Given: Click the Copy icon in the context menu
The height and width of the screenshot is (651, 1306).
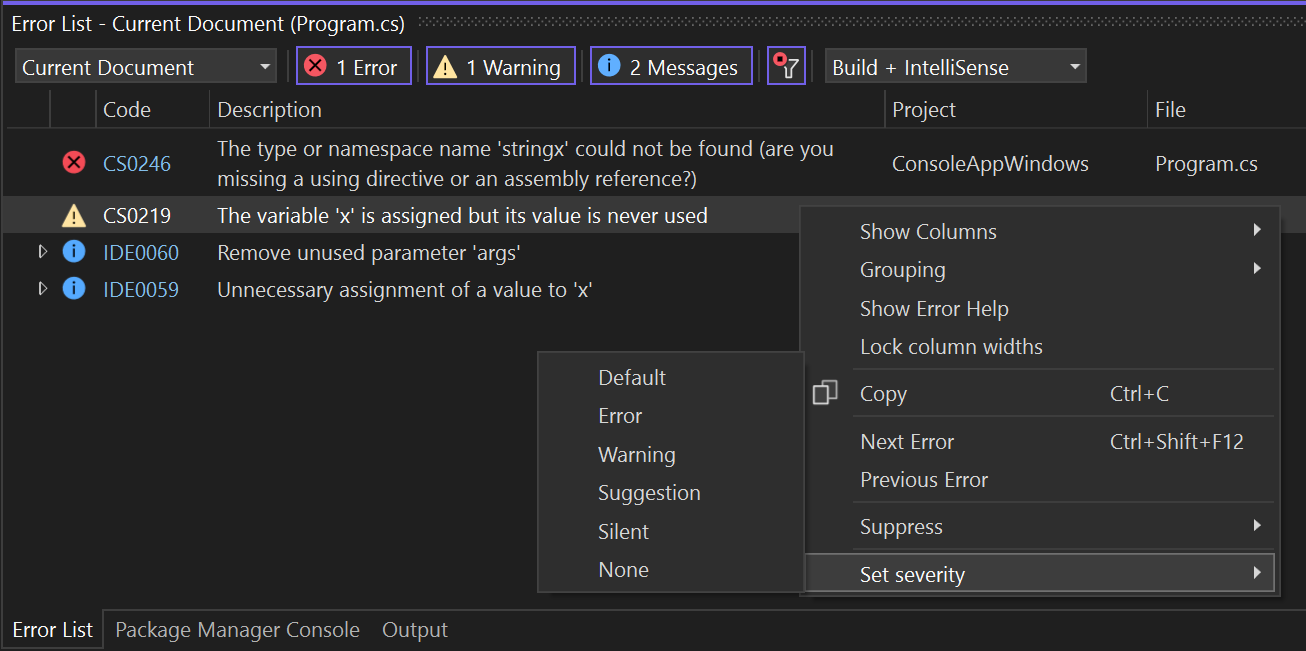Looking at the screenshot, I should (x=825, y=393).
